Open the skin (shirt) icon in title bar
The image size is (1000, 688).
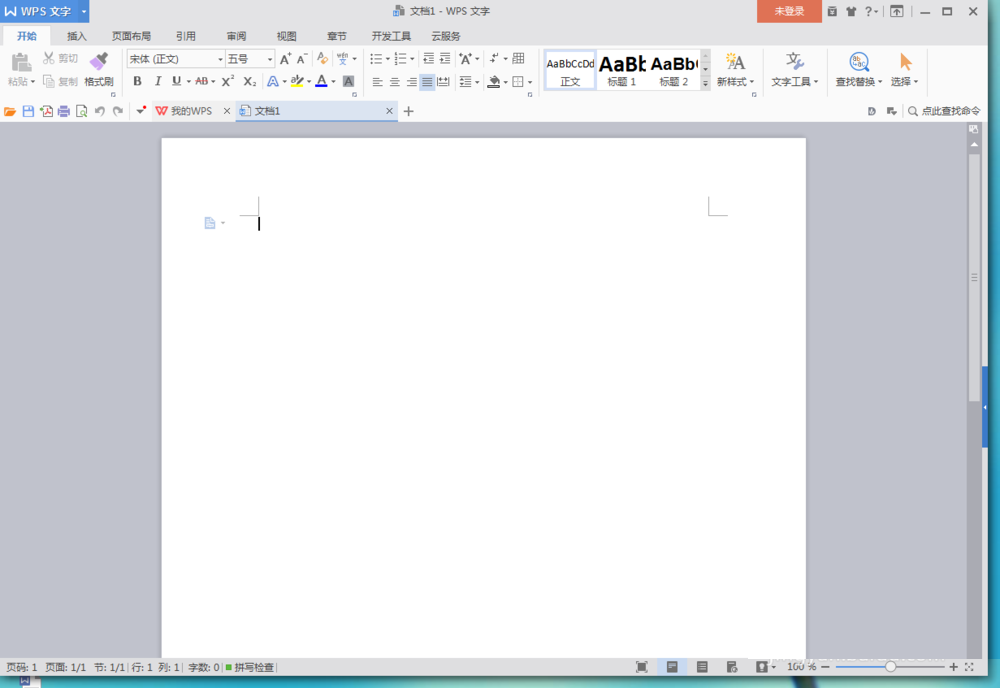click(851, 11)
